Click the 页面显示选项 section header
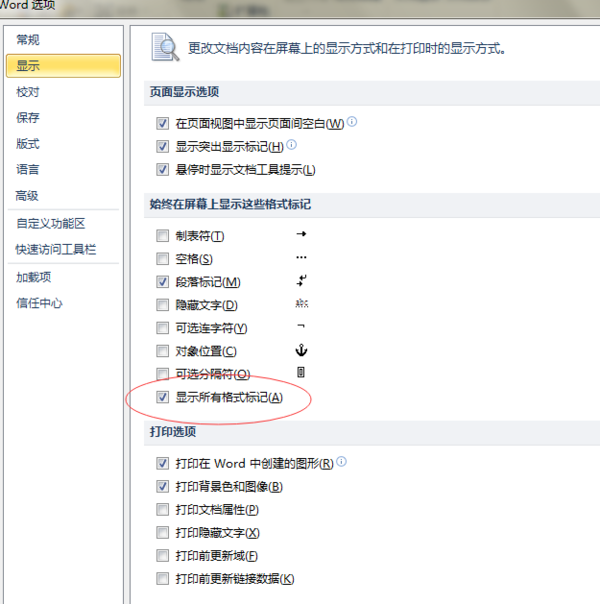Image resolution: width=600 pixels, height=604 pixels. click(x=184, y=92)
